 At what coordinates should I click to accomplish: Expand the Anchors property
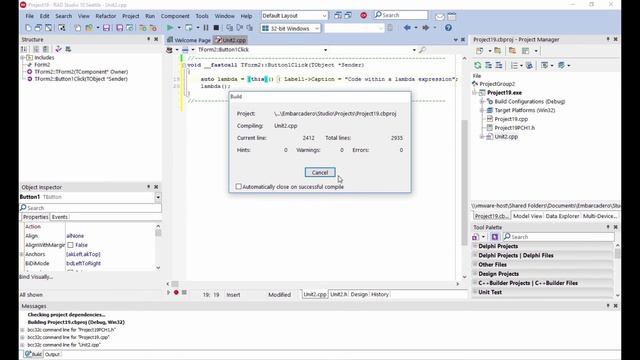click(x=22, y=254)
